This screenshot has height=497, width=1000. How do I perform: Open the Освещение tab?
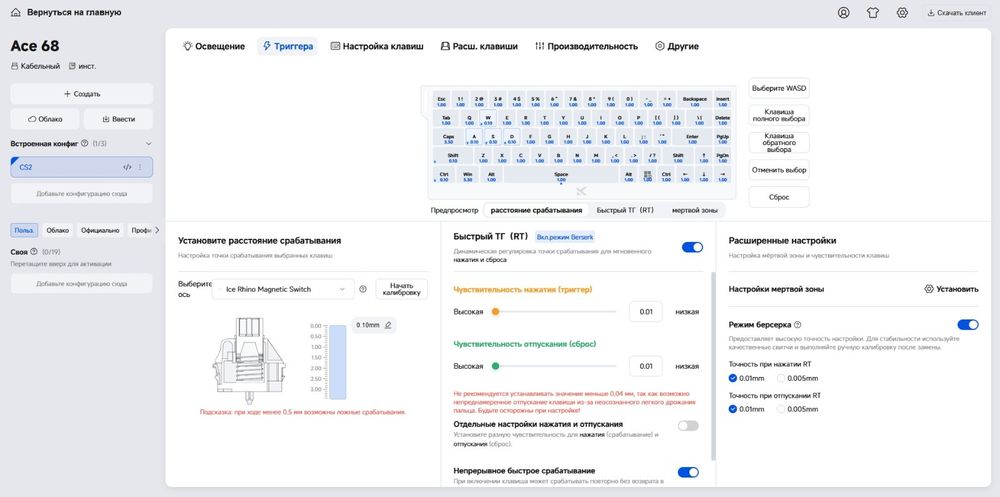tap(214, 46)
